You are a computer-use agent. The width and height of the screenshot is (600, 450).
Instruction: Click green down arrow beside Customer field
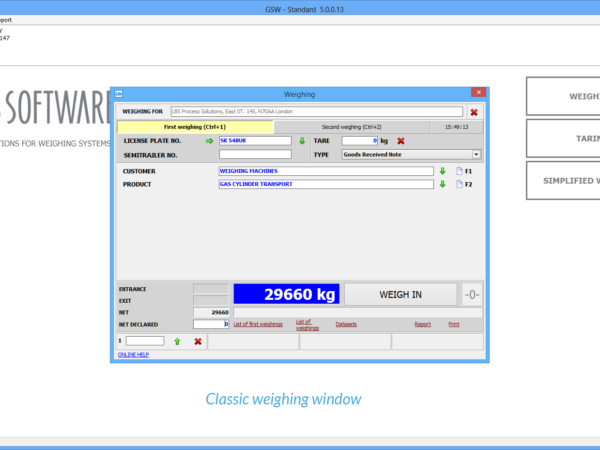442,171
